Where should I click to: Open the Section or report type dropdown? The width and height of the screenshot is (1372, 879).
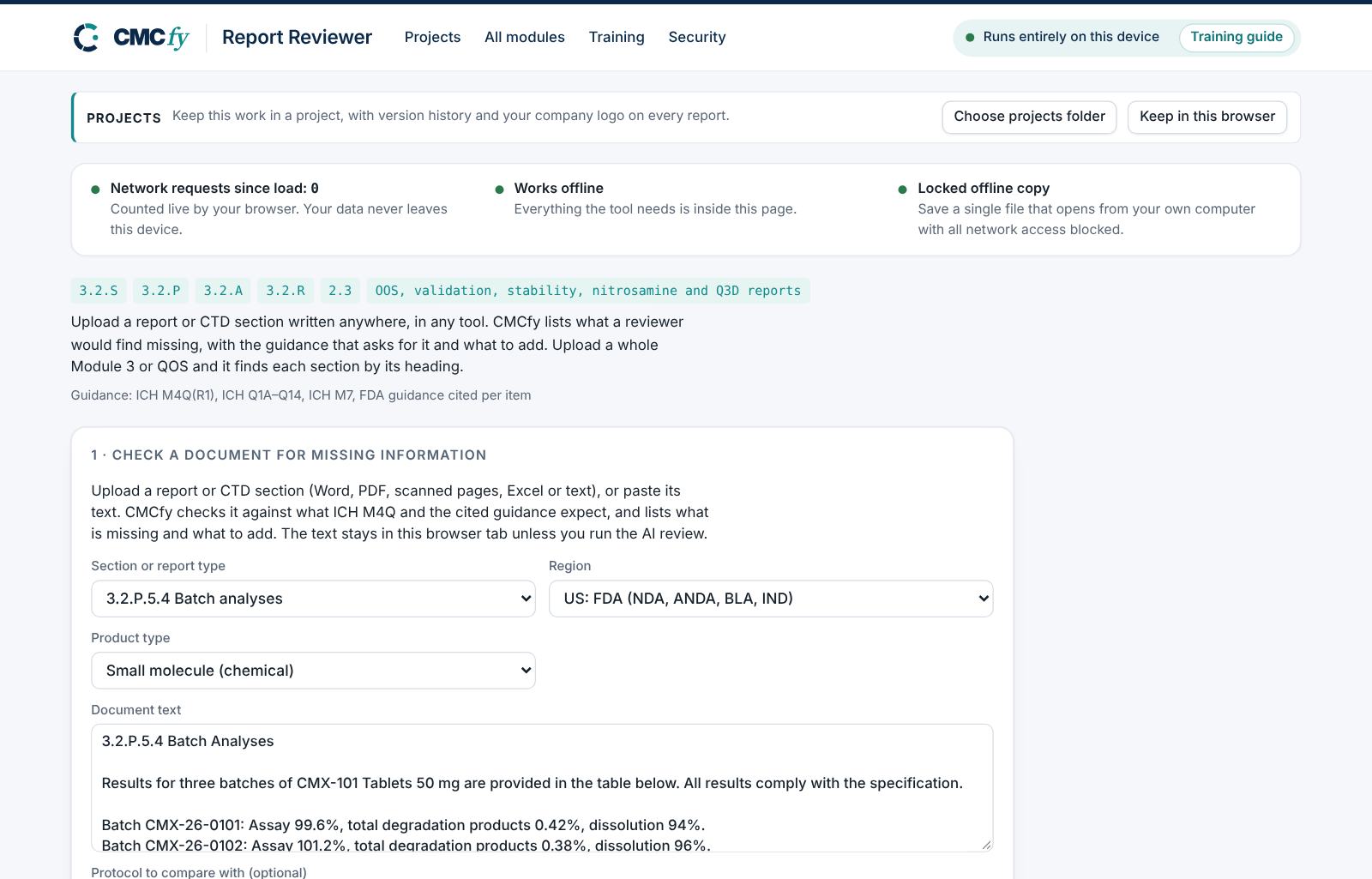coord(313,599)
